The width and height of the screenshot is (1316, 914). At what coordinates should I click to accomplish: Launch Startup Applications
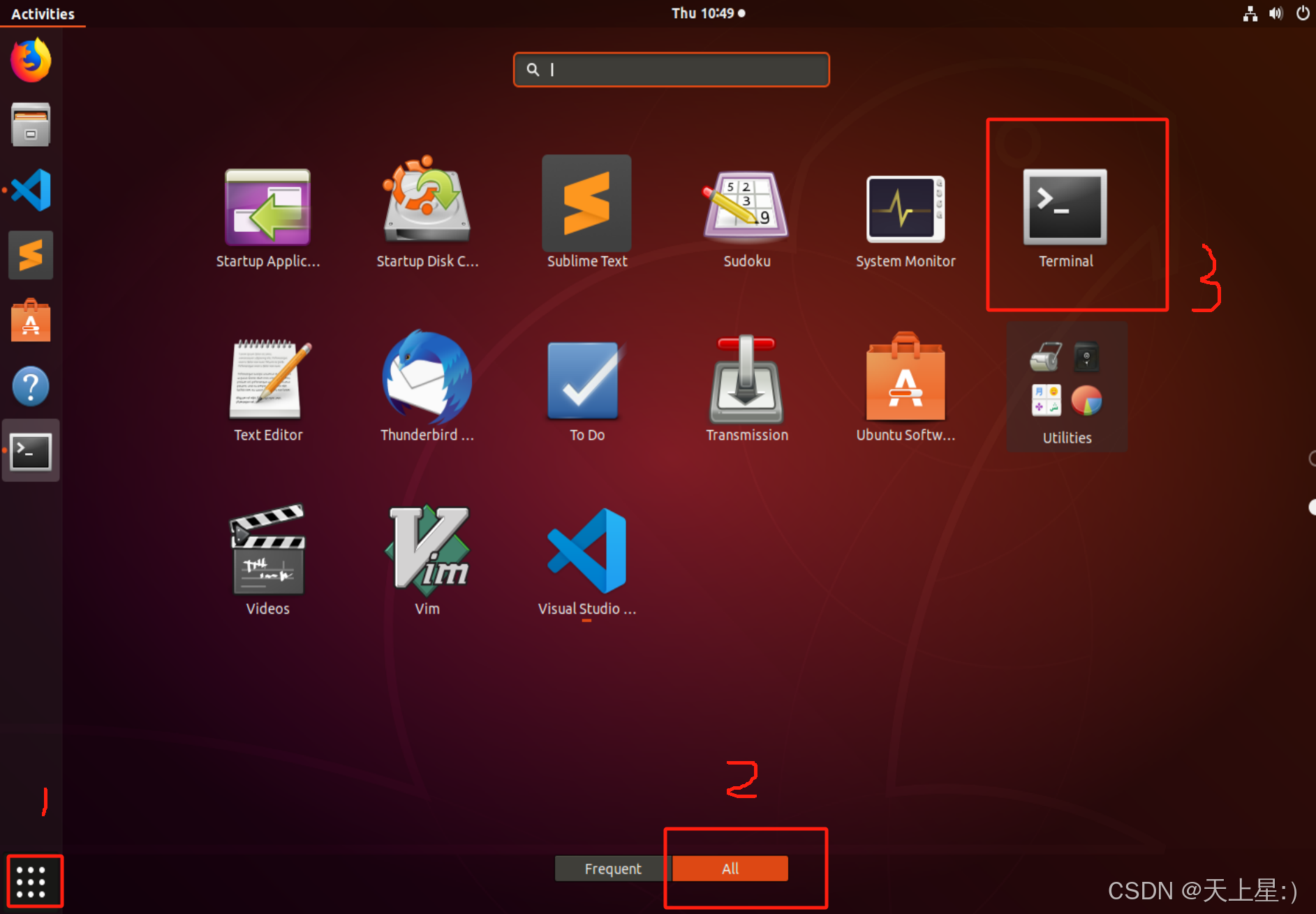(x=268, y=219)
